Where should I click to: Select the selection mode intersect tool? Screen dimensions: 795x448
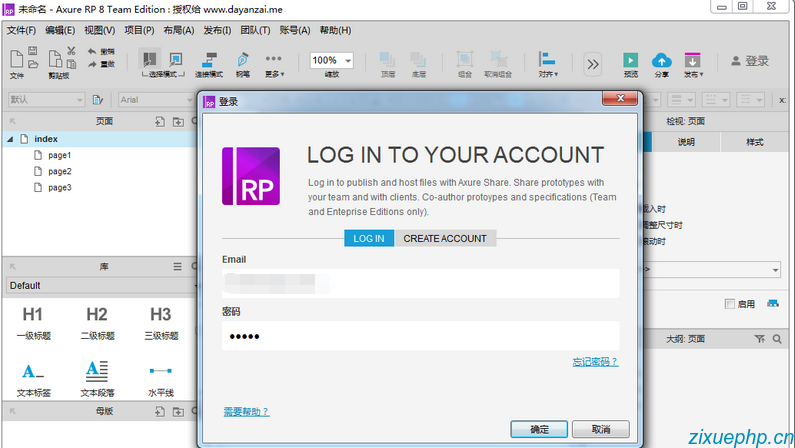(x=150, y=59)
